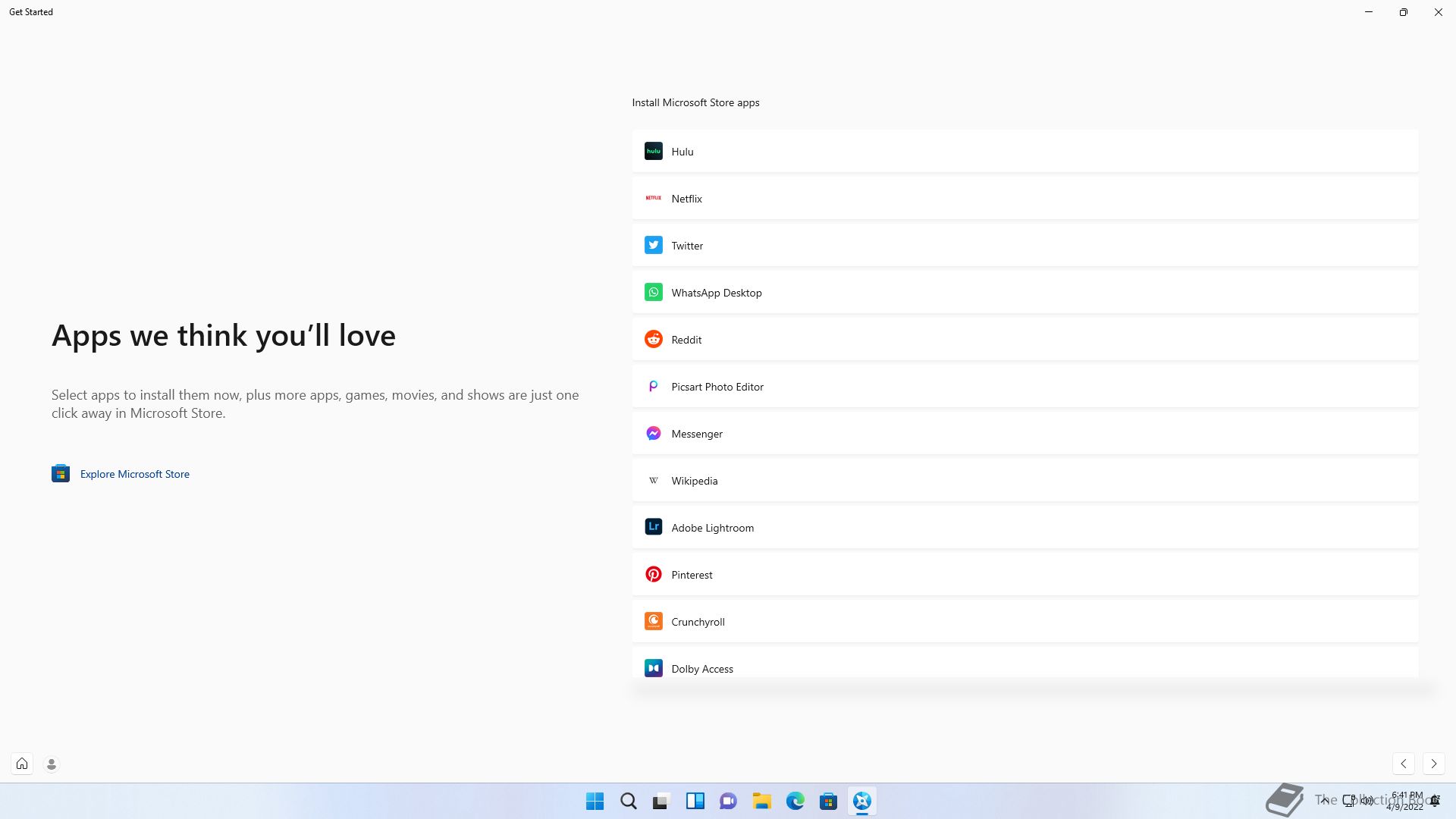
Task: Click the Picsart Photo Editor icon
Action: (653, 386)
